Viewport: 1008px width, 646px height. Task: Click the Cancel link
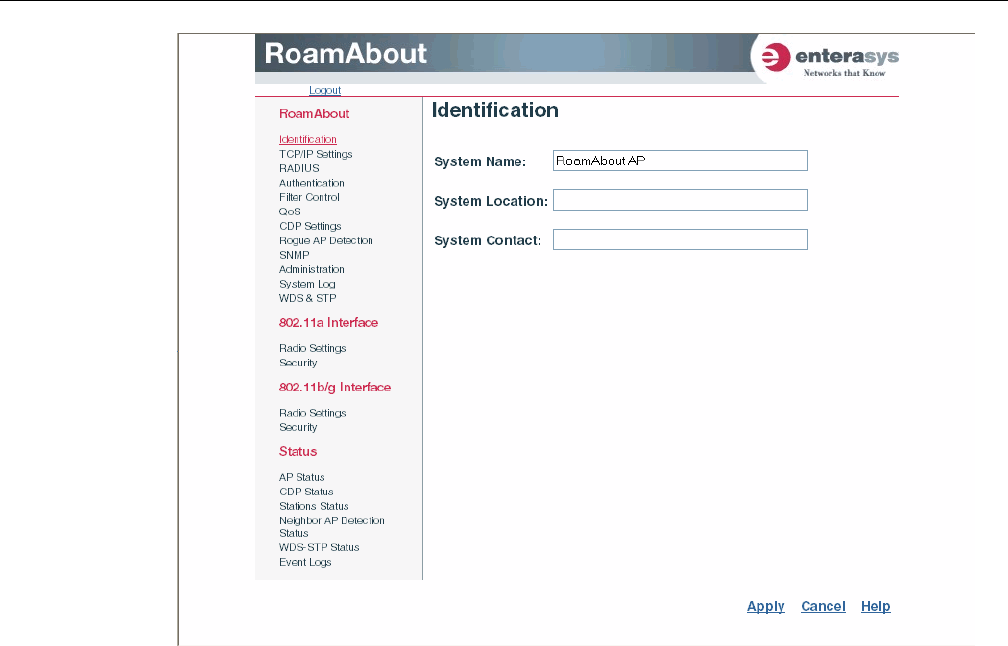tap(823, 606)
